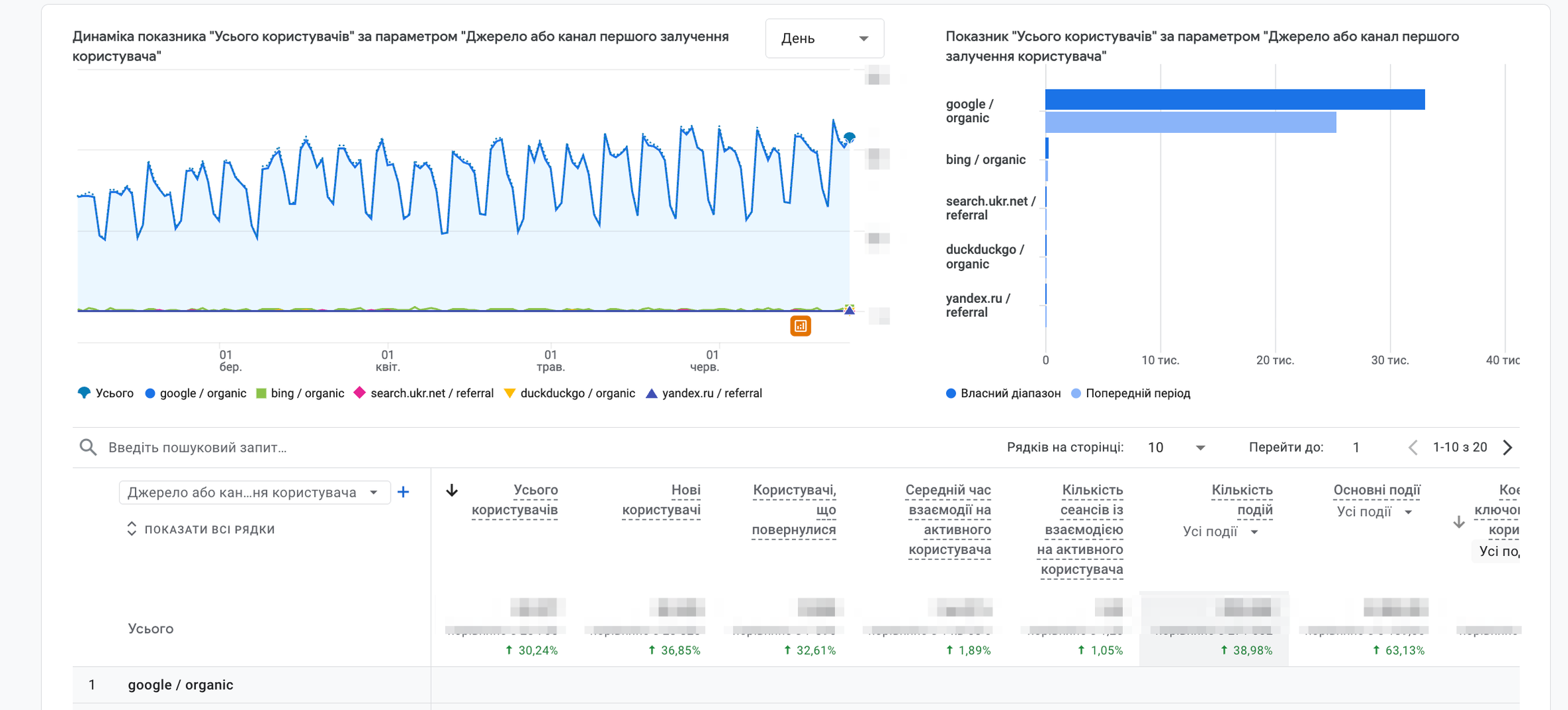Open Усі події dropdown under Основні події

tap(1374, 512)
